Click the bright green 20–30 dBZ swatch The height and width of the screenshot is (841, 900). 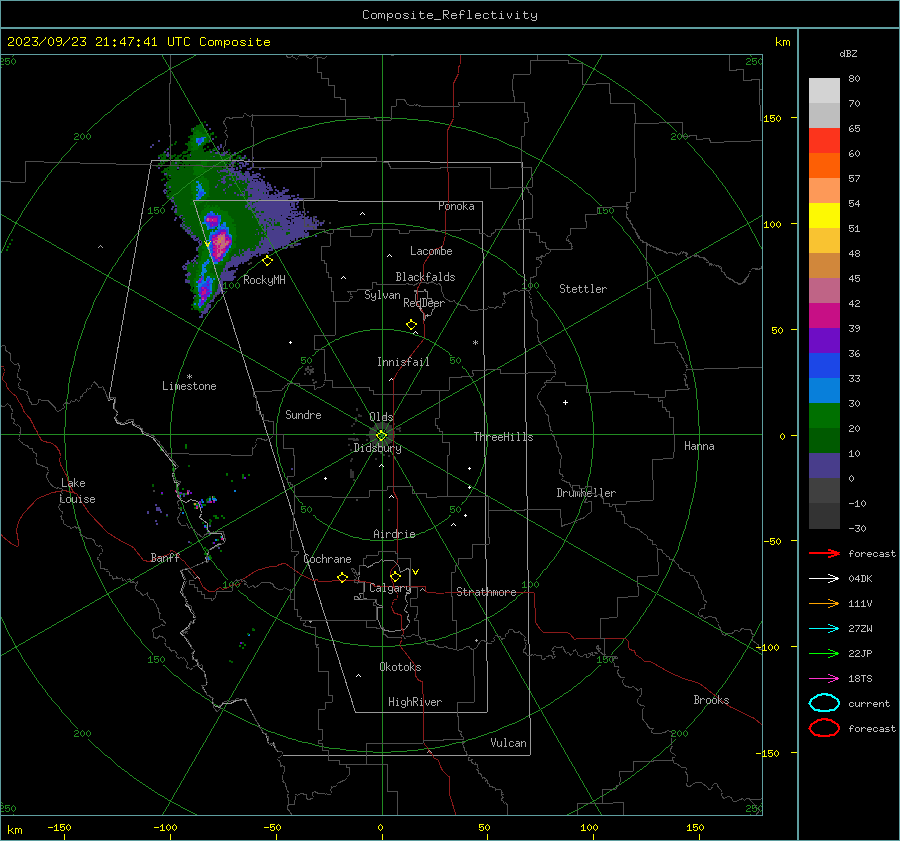(824, 416)
